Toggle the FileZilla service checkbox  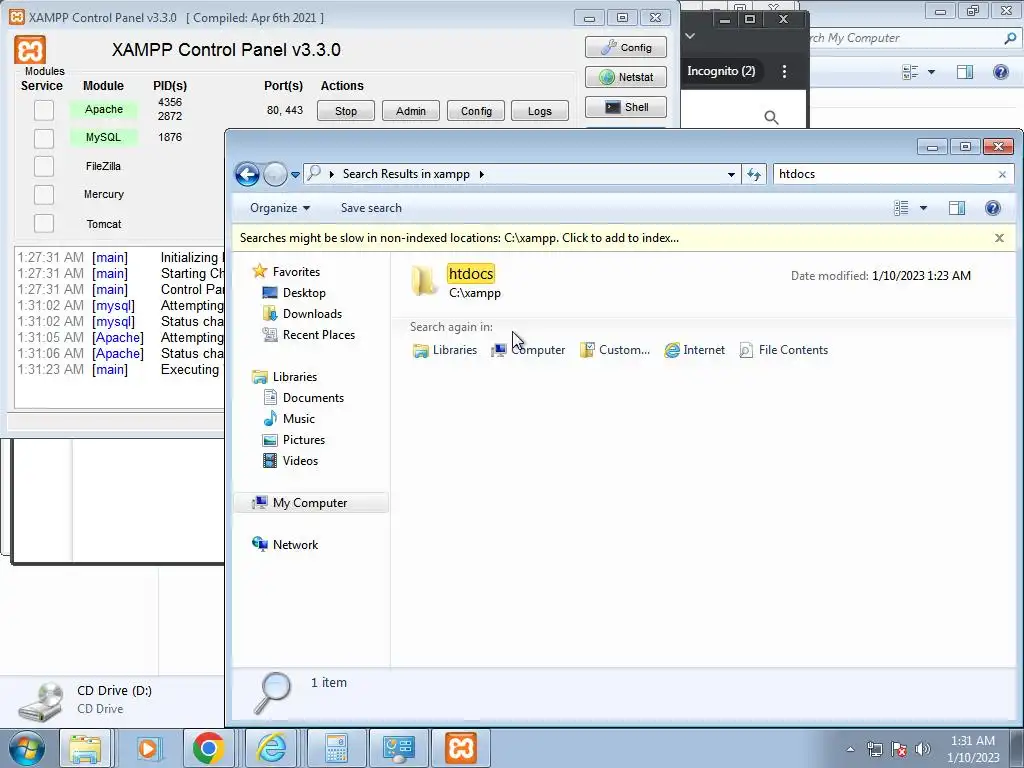click(44, 166)
